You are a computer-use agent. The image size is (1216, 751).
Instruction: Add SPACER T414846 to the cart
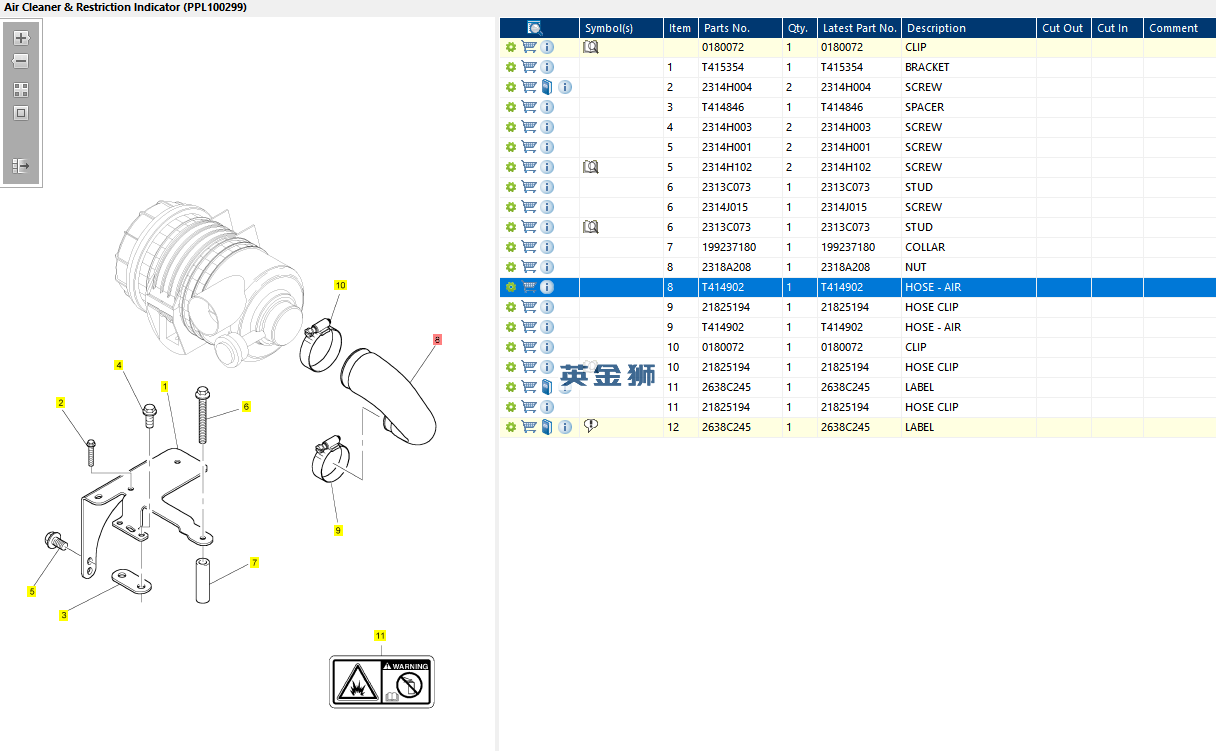529,107
